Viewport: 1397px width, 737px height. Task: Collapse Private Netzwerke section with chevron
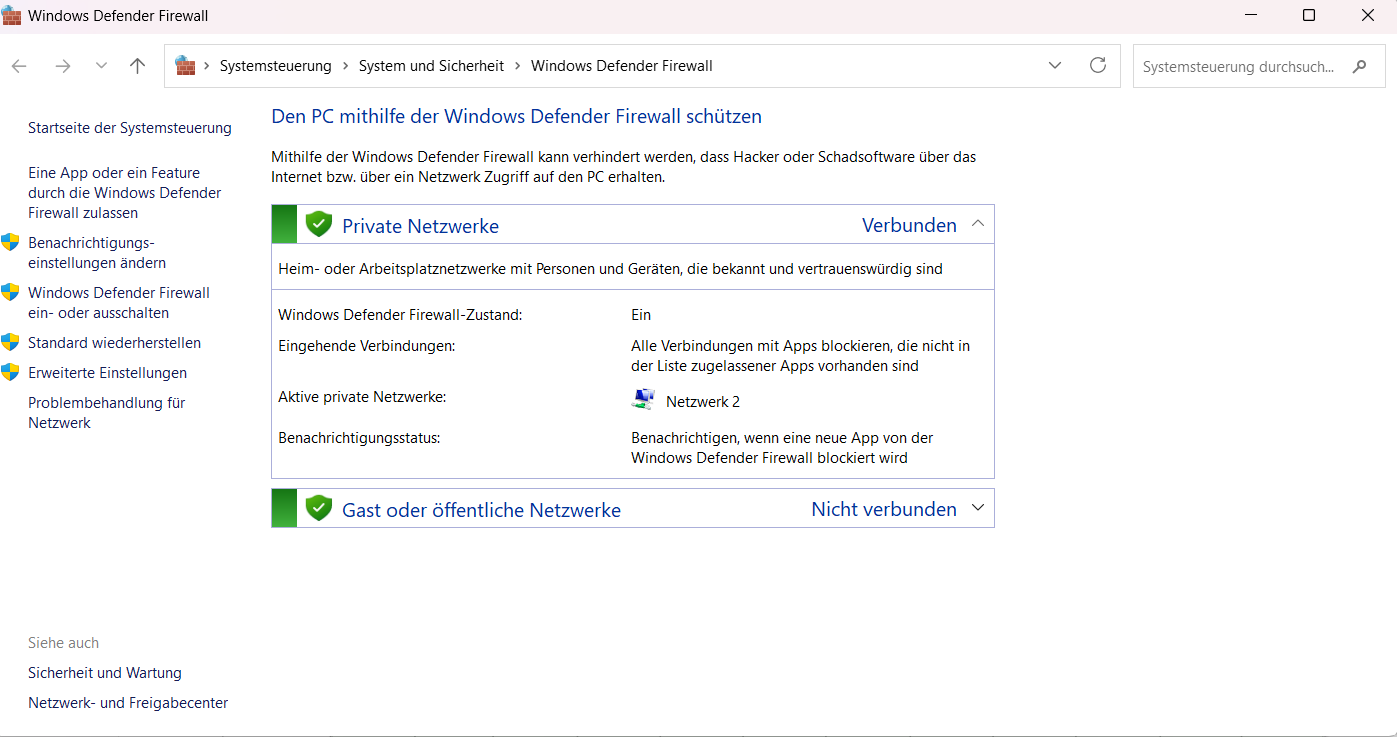pyautogui.click(x=978, y=224)
